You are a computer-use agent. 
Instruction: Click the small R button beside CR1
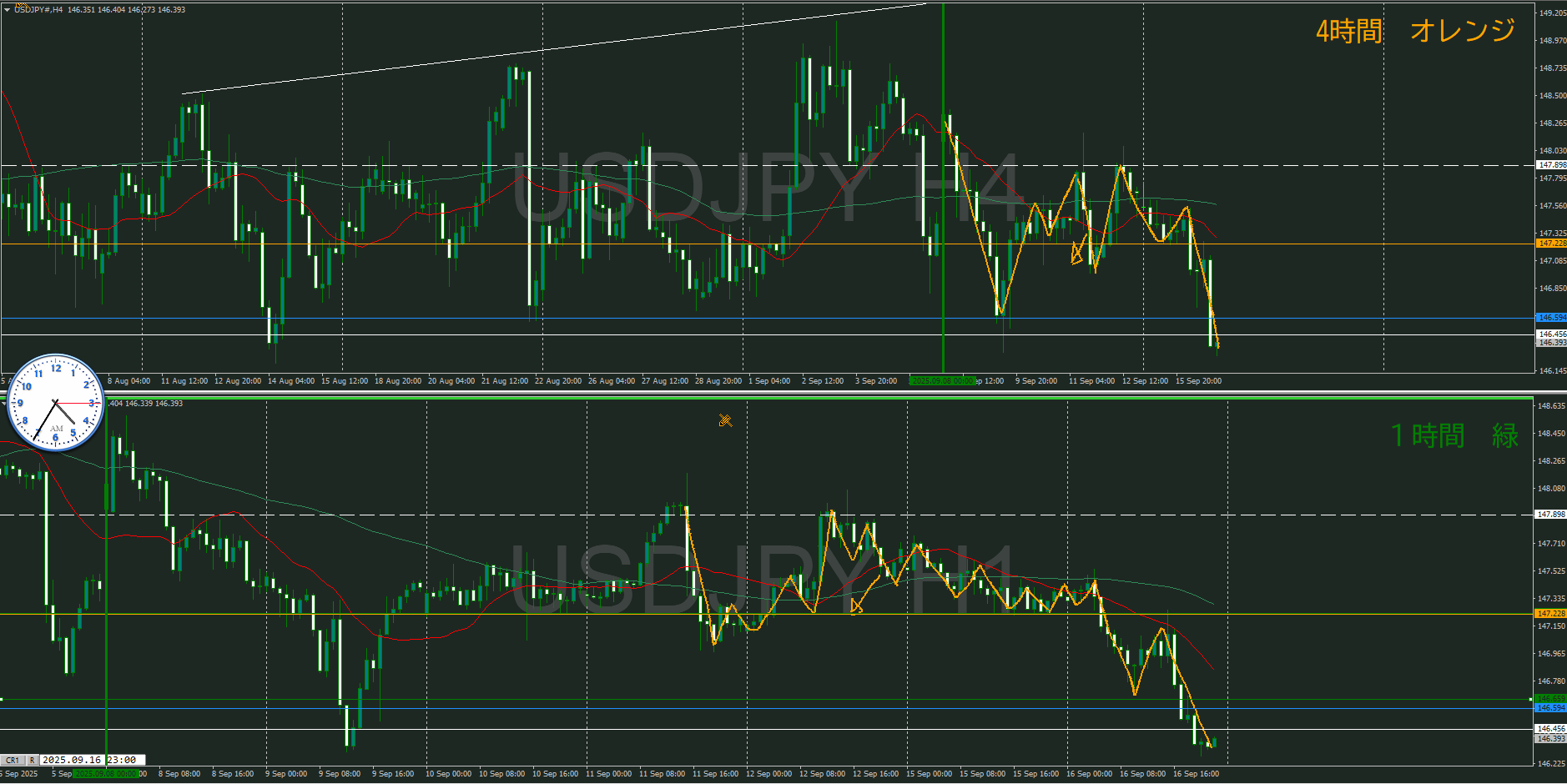(32, 760)
